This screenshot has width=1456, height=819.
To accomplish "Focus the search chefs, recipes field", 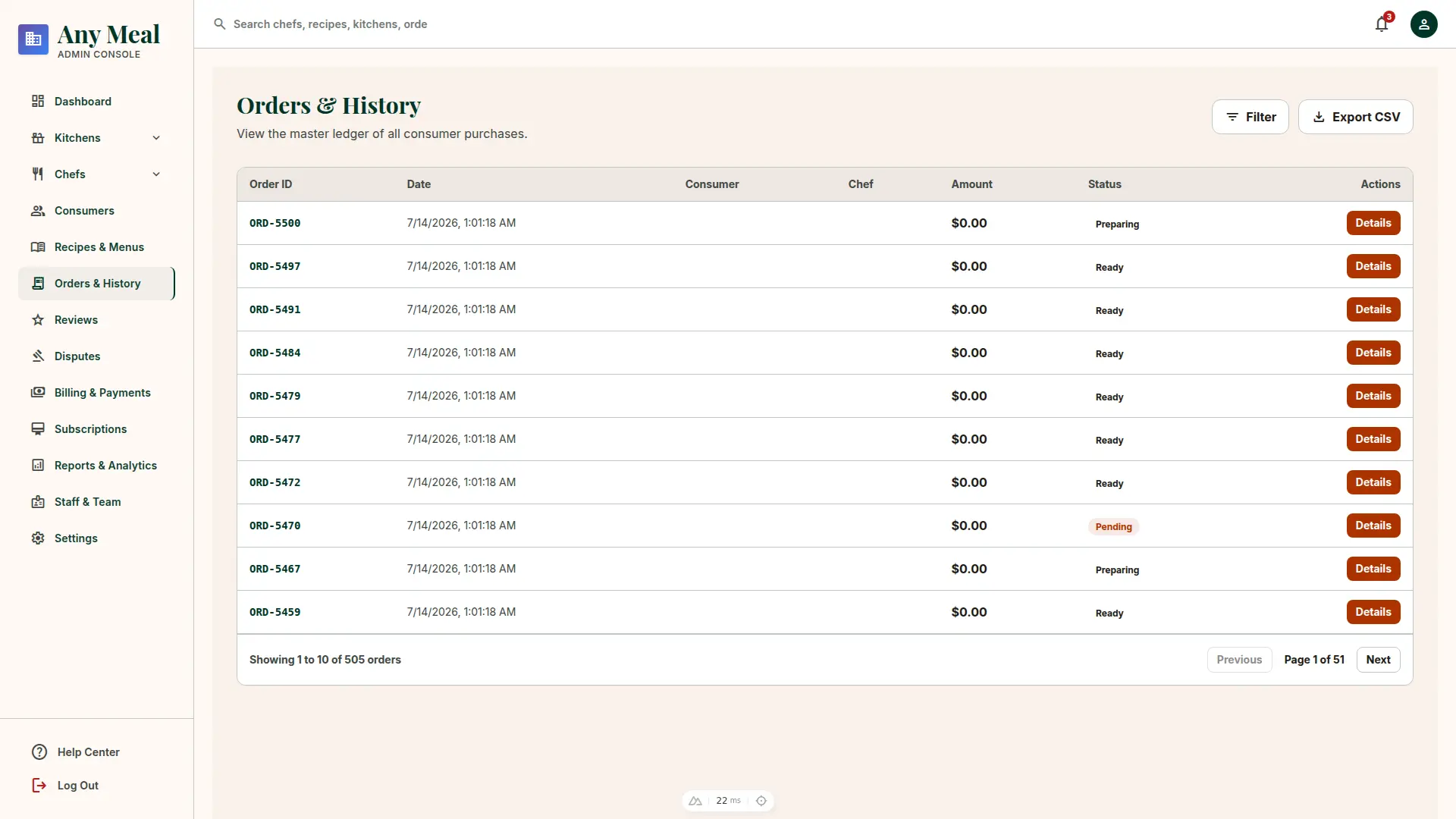I will [330, 24].
